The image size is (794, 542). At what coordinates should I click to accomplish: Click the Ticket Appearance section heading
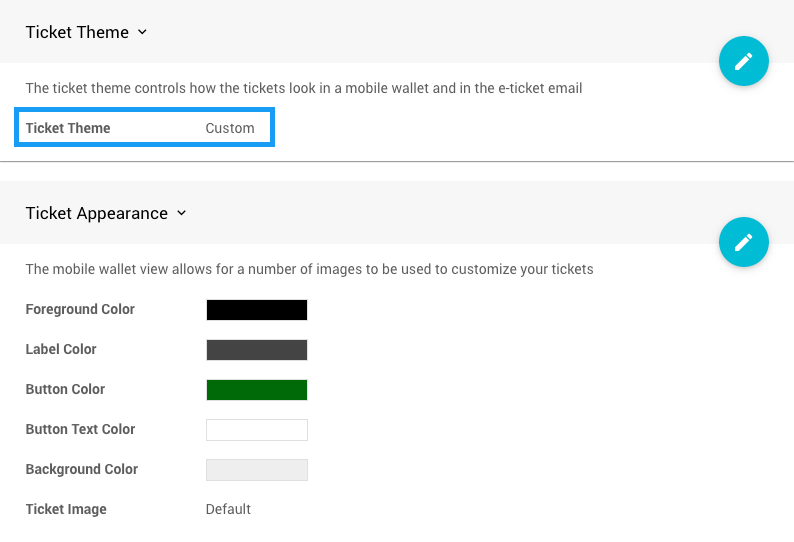[x=96, y=213]
